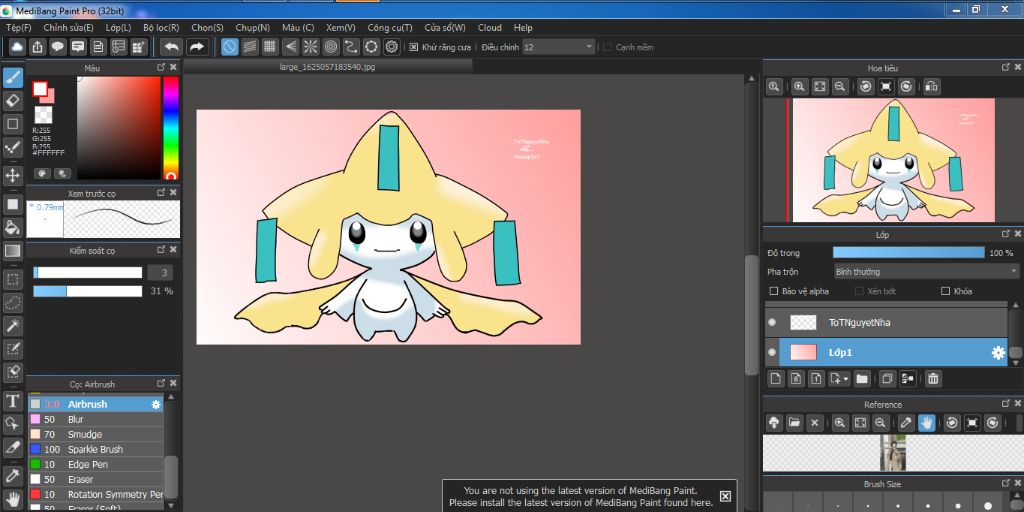Select the Brush tool in left toolbar
The height and width of the screenshot is (512, 1024).
click(x=12, y=78)
